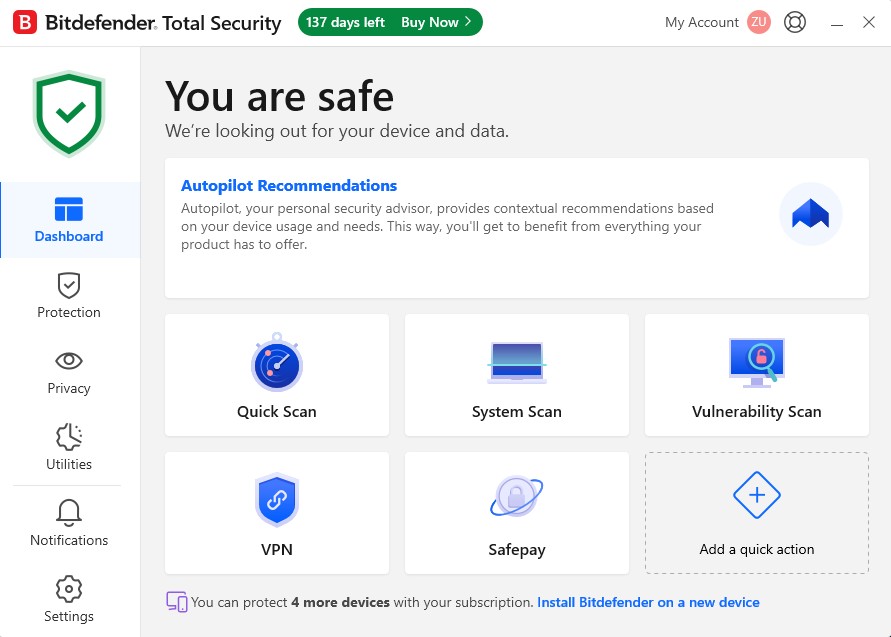Start a Quick Scan via radar icon
The image size is (891, 637).
(277, 363)
